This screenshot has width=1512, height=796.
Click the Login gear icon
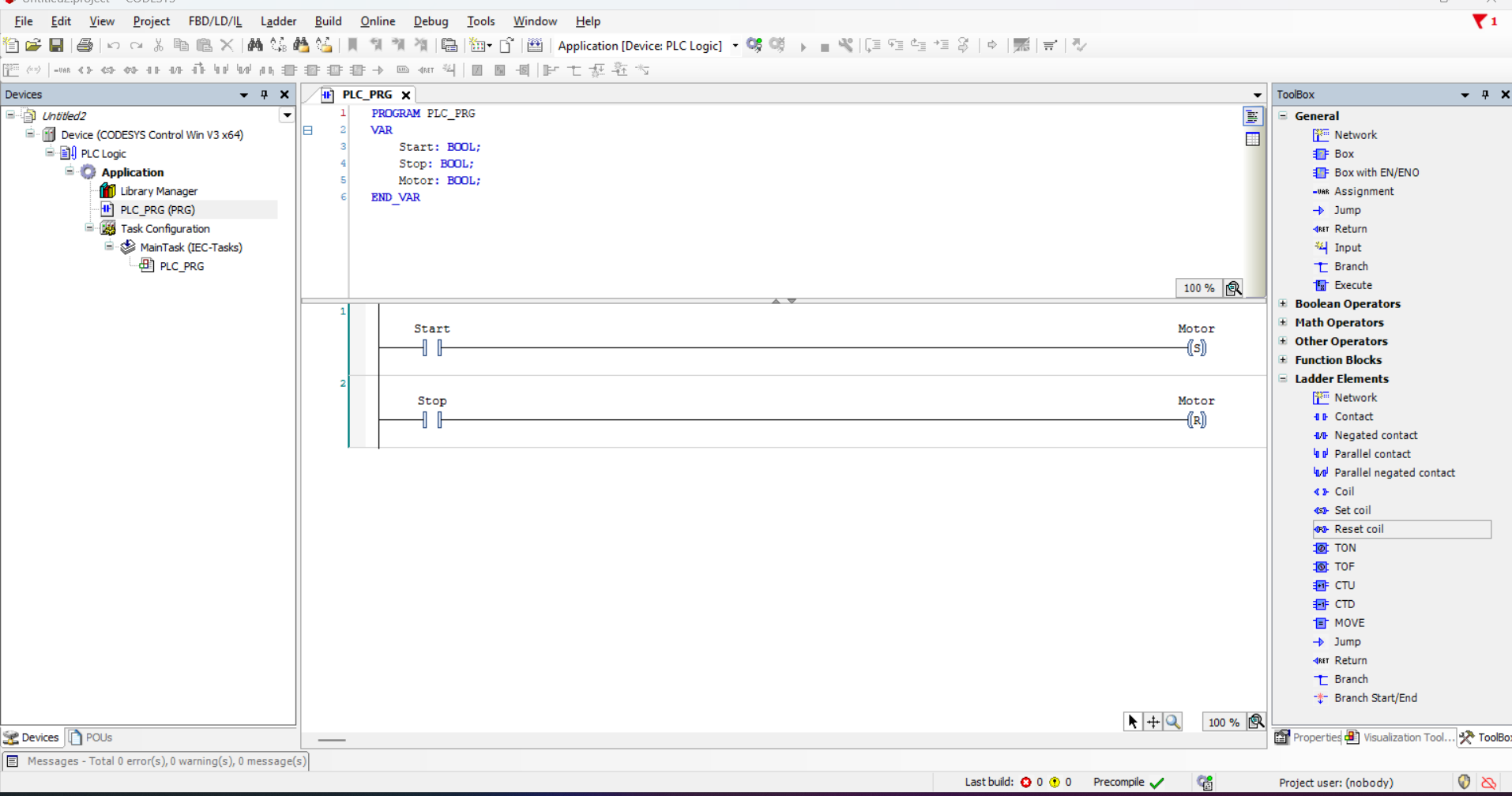coord(754,45)
